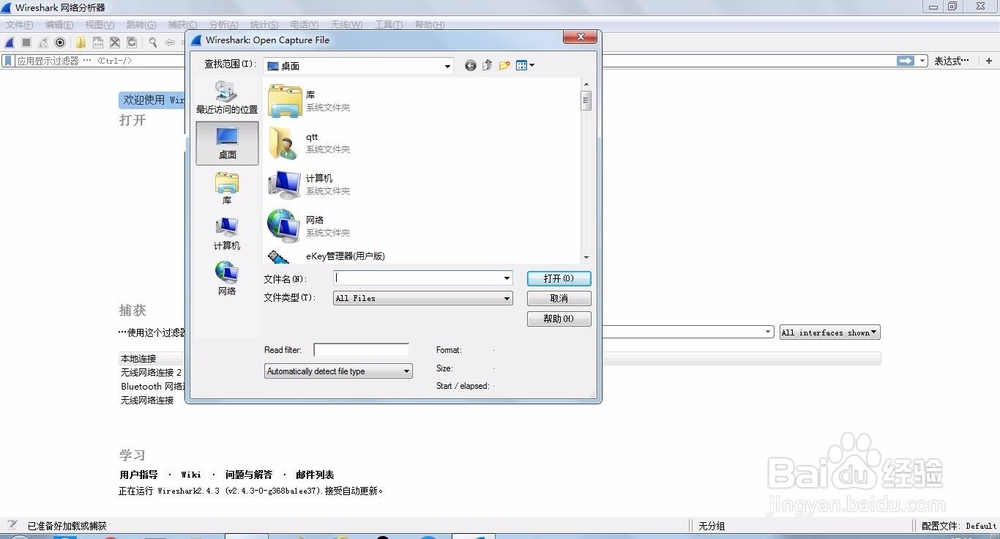Click the display filter bookmark icon
This screenshot has width=1000, height=539.
(8, 61)
